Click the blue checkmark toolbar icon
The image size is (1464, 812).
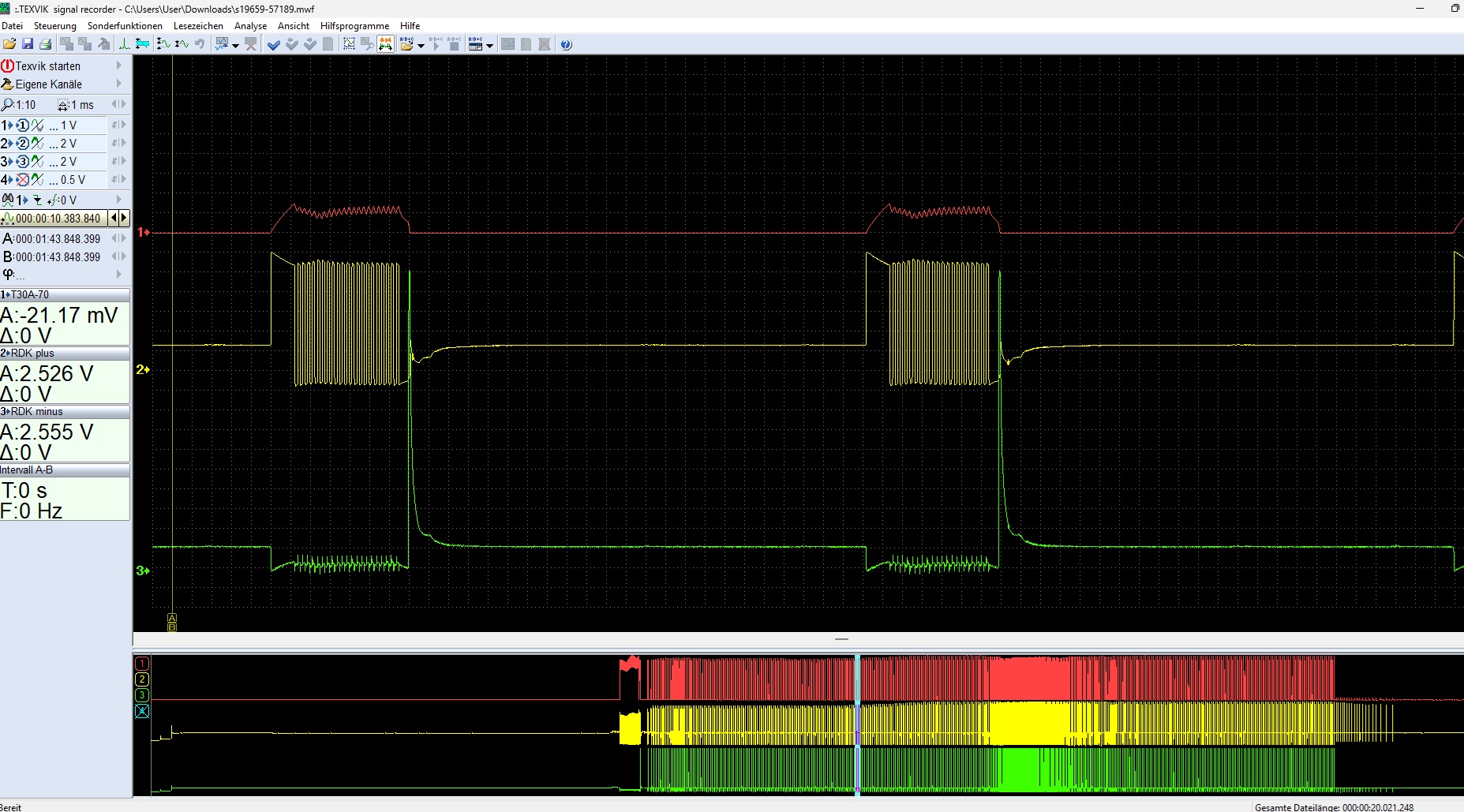coord(274,44)
